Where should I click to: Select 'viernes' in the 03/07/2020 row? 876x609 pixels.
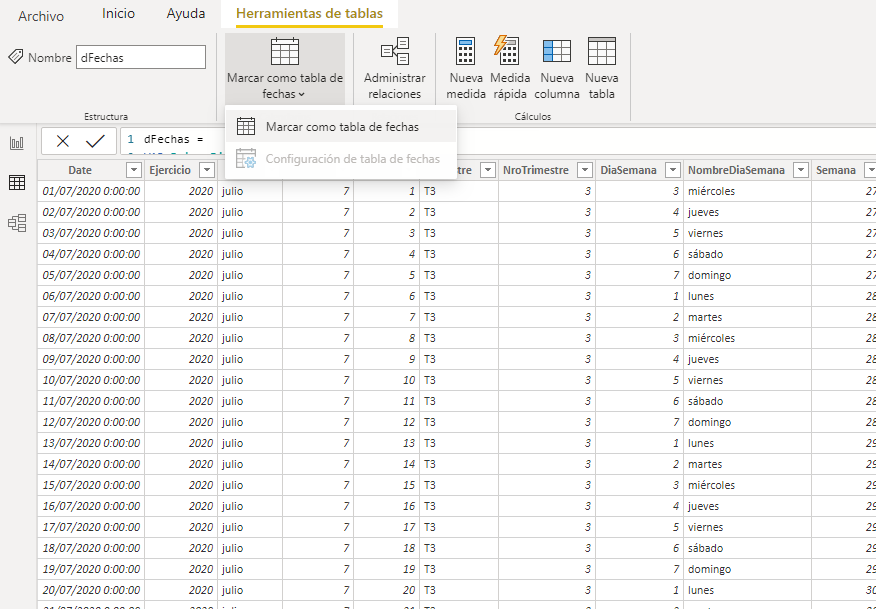[706, 233]
